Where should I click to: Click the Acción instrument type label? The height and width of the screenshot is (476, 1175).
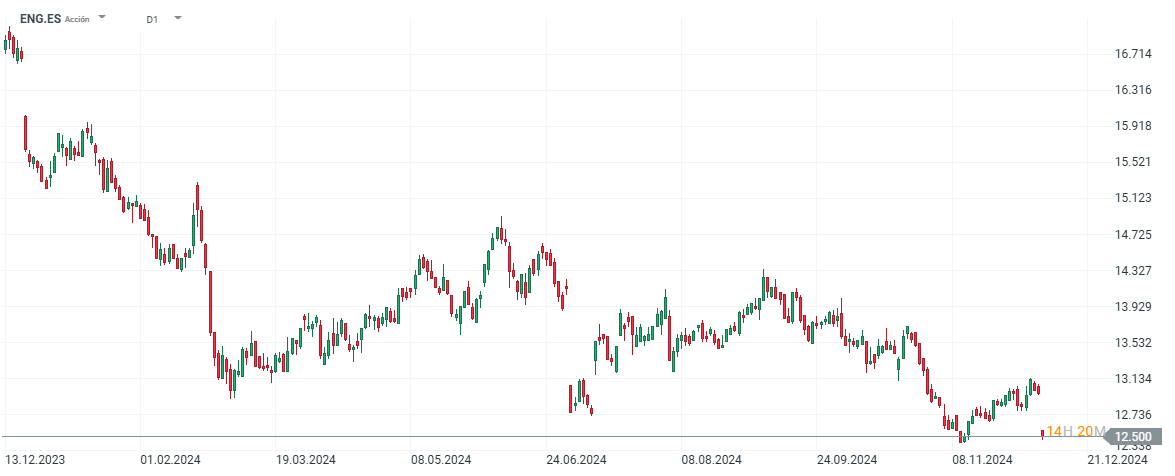pyautogui.click(x=78, y=19)
